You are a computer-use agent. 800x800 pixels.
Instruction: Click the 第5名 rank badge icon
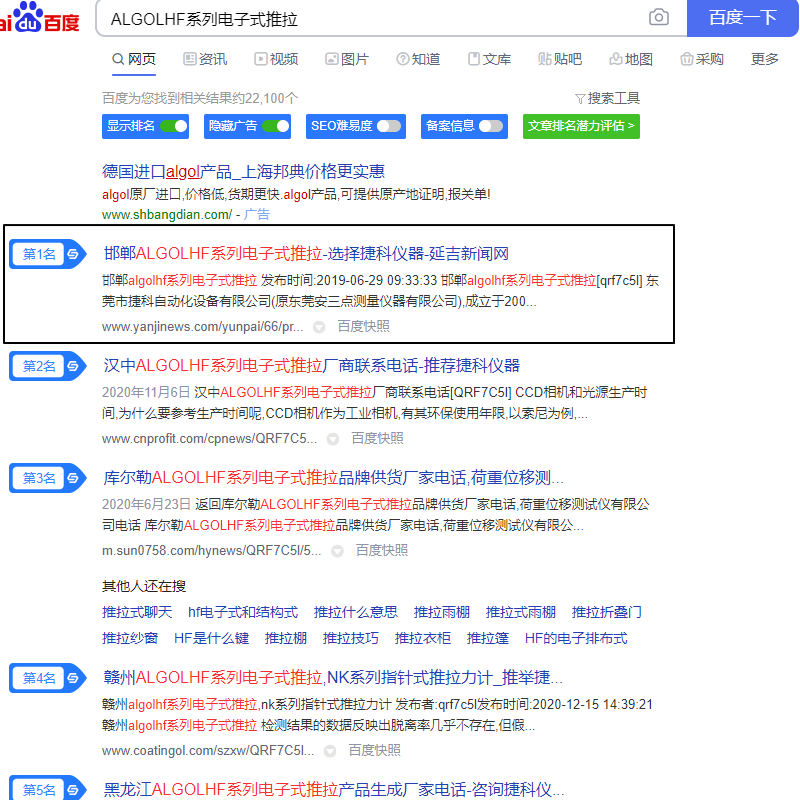pyautogui.click(x=47, y=789)
